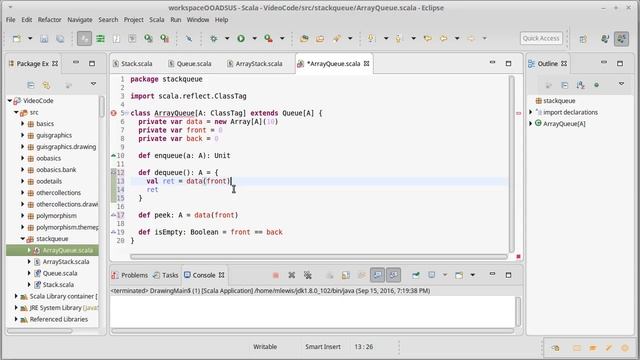This screenshot has width=640, height=360.
Task: Open the Problems tab
Action: click(x=130, y=275)
